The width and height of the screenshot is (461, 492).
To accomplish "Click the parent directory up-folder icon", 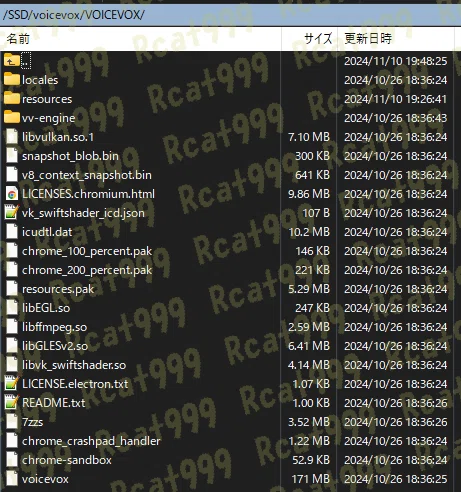I will tap(12, 60).
